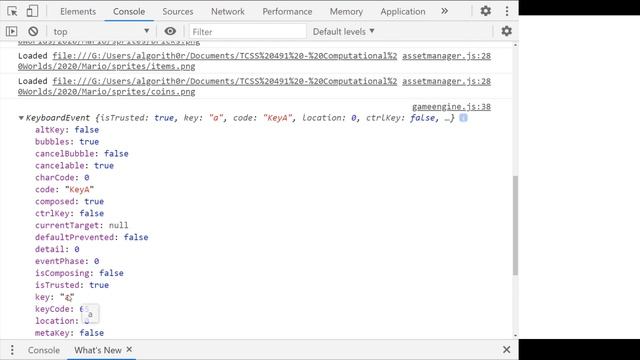Viewport: 640px width, 360px height.
Task: Collapse the KeyboardEvent object triangle
Action: pos(21,118)
